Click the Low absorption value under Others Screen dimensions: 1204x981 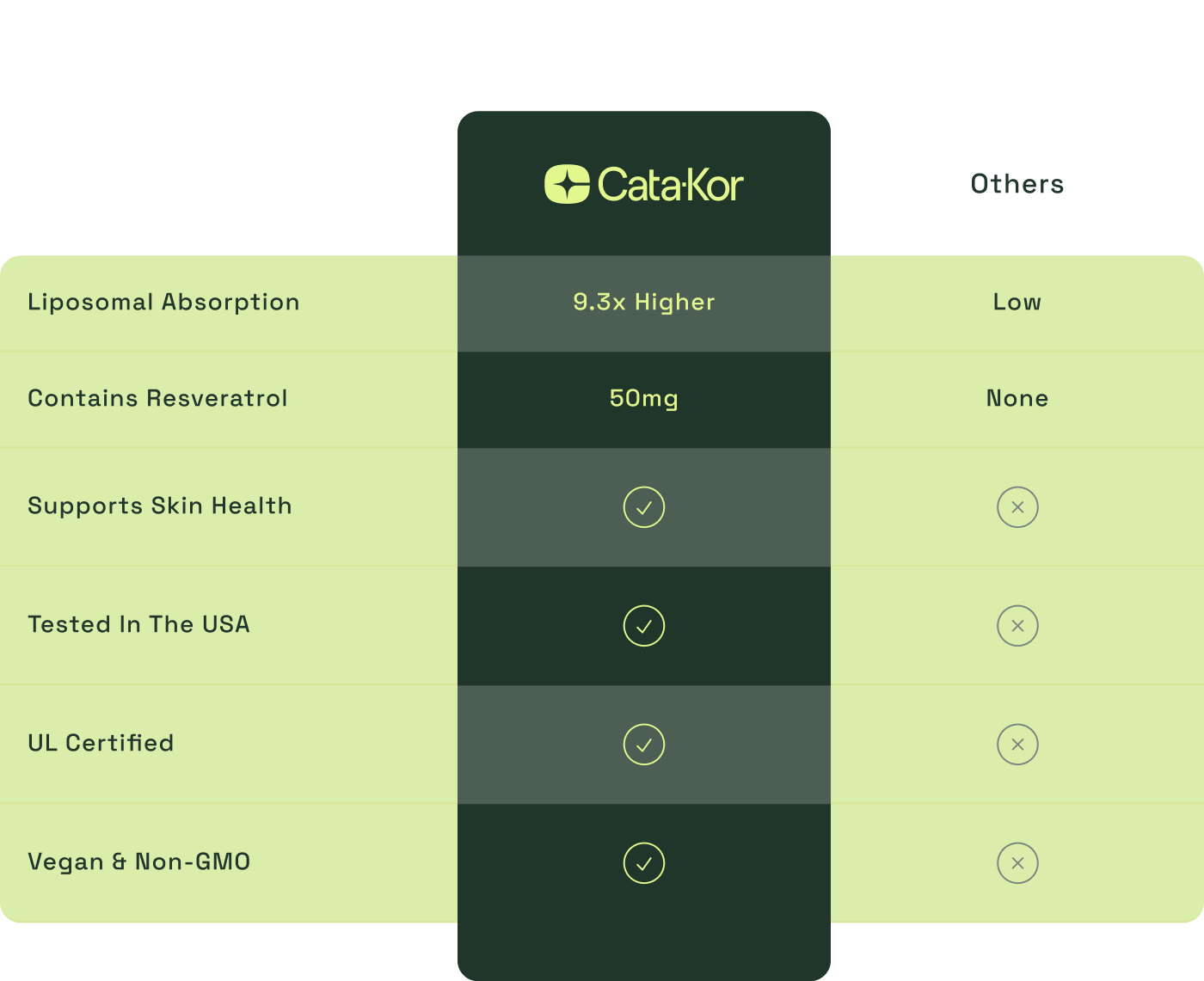(x=1017, y=302)
